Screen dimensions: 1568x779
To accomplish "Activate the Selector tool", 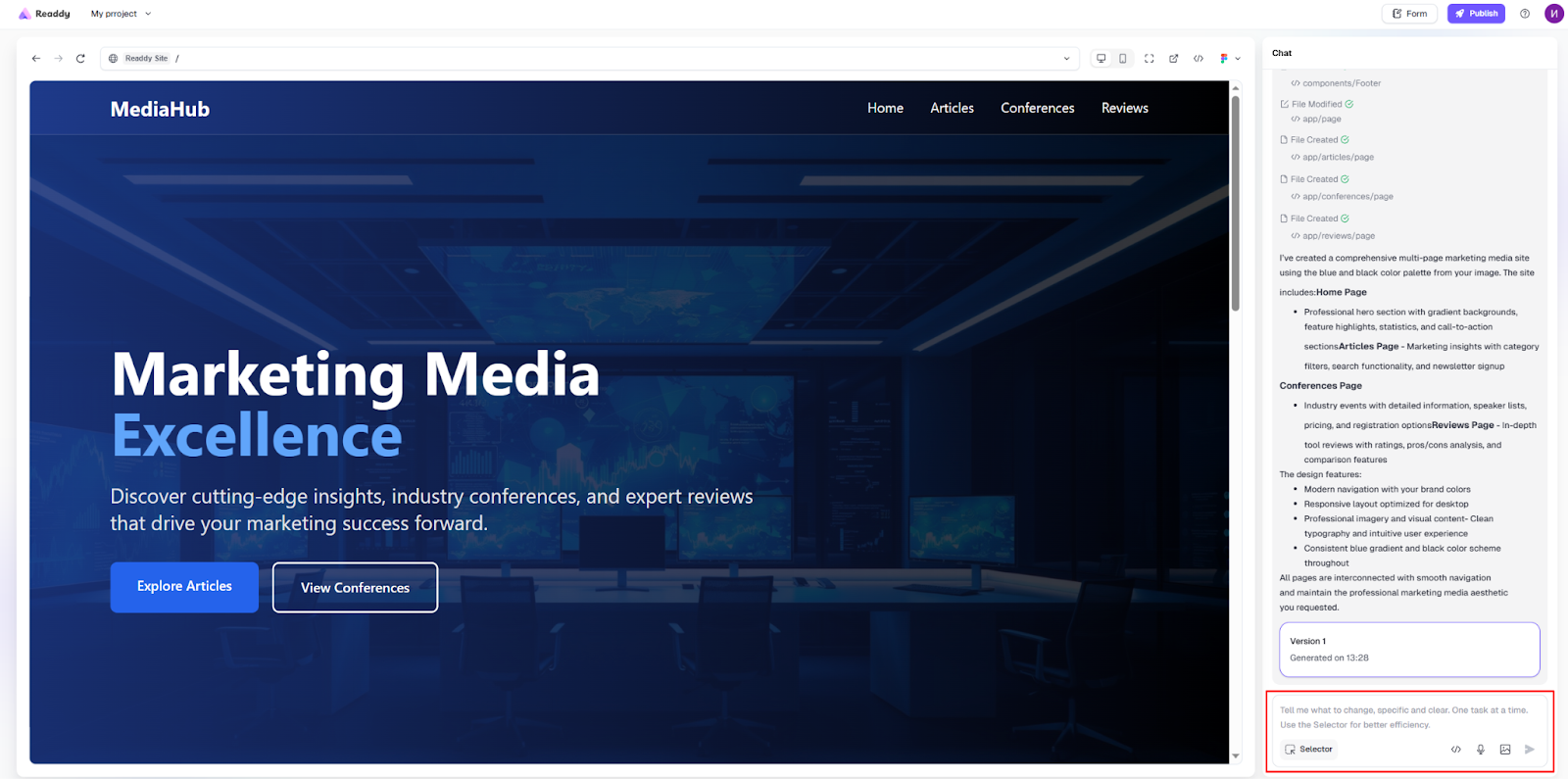I will pyautogui.click(x=1308, y=750).
